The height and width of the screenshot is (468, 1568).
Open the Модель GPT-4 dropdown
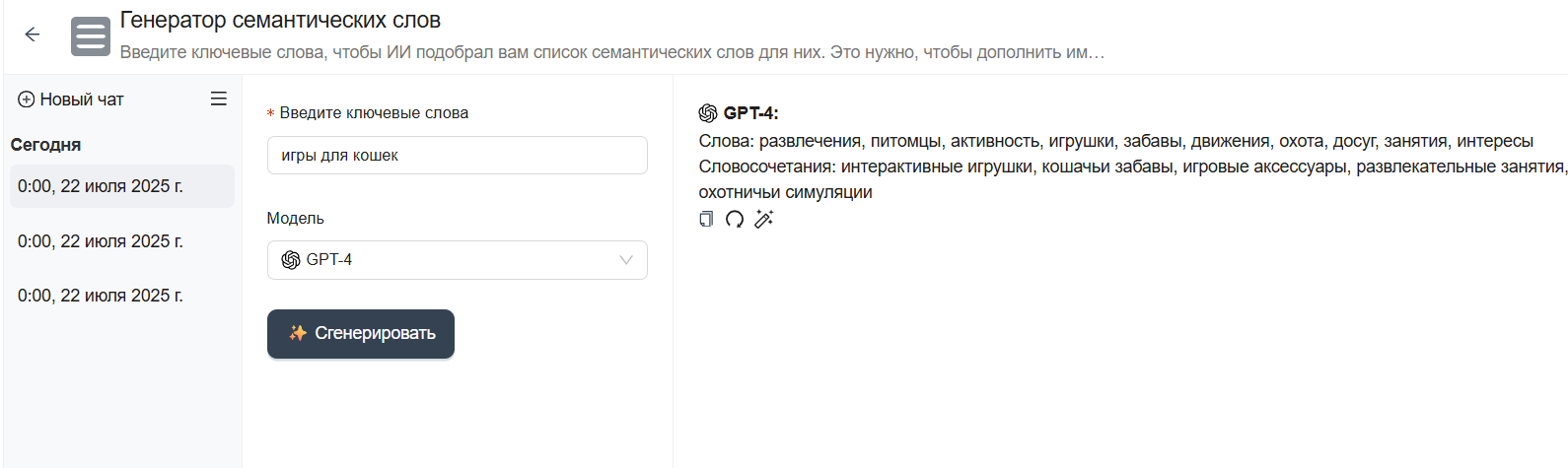pyautogui.click(x=457, y=260)
